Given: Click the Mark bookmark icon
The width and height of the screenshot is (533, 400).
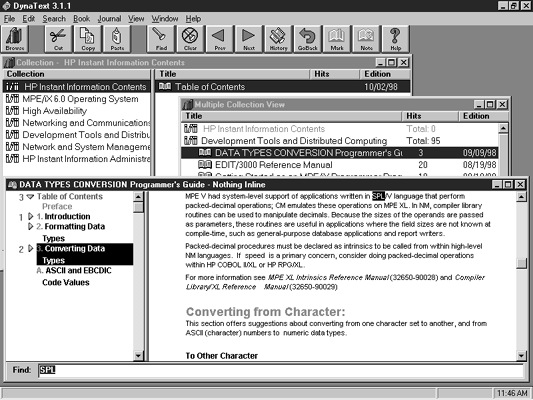Looking at the screenshot, I should coord(337,39).
